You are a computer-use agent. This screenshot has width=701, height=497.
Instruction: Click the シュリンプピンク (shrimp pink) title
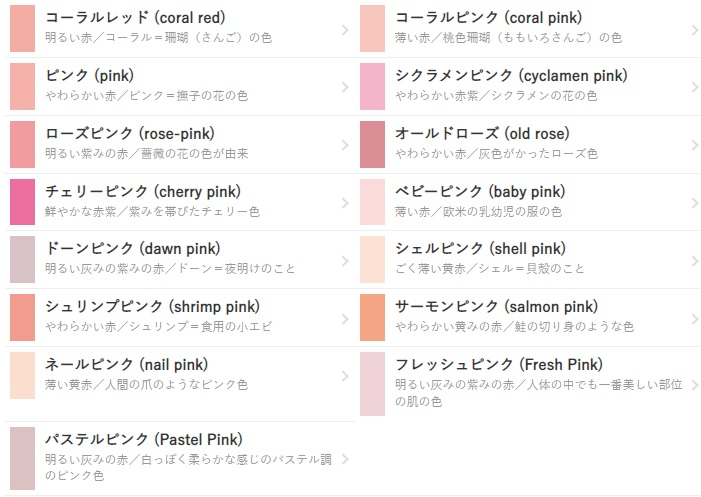click(152, 307)
